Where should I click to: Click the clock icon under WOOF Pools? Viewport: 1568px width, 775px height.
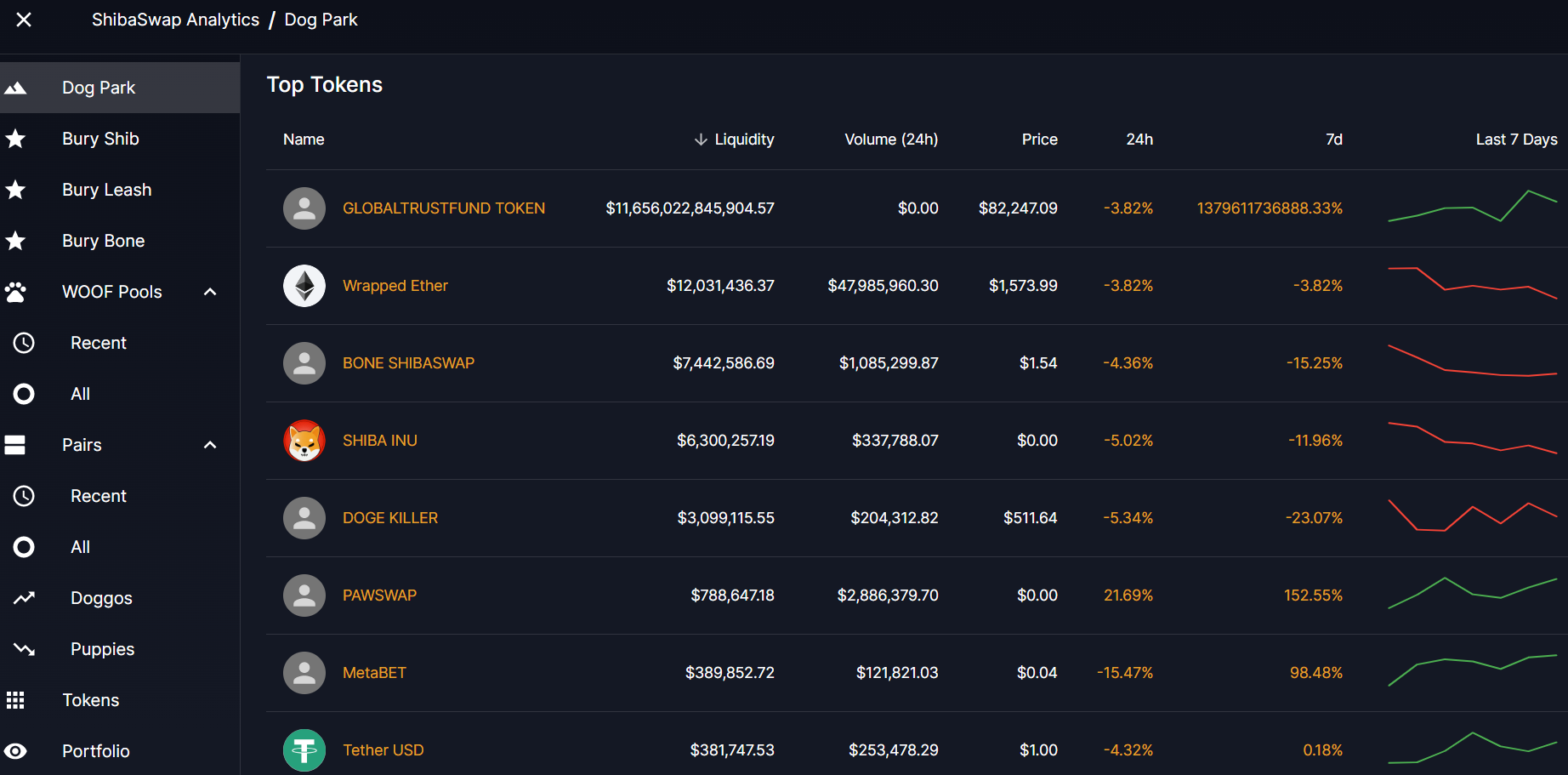[x=24, y=343]
